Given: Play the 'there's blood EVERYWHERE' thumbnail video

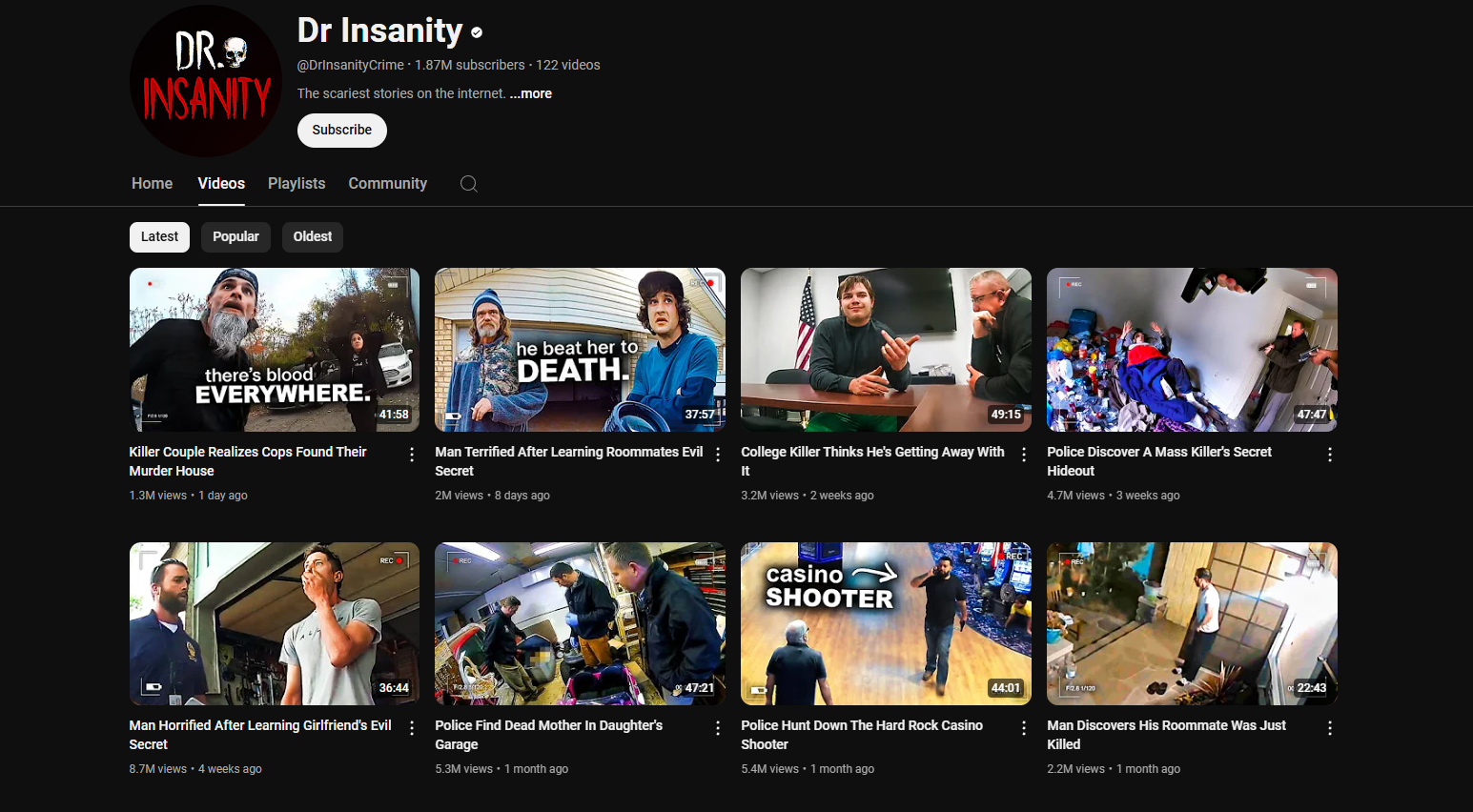Looking at the screenshot, I should pyautogui.click(x=275, y=350).
